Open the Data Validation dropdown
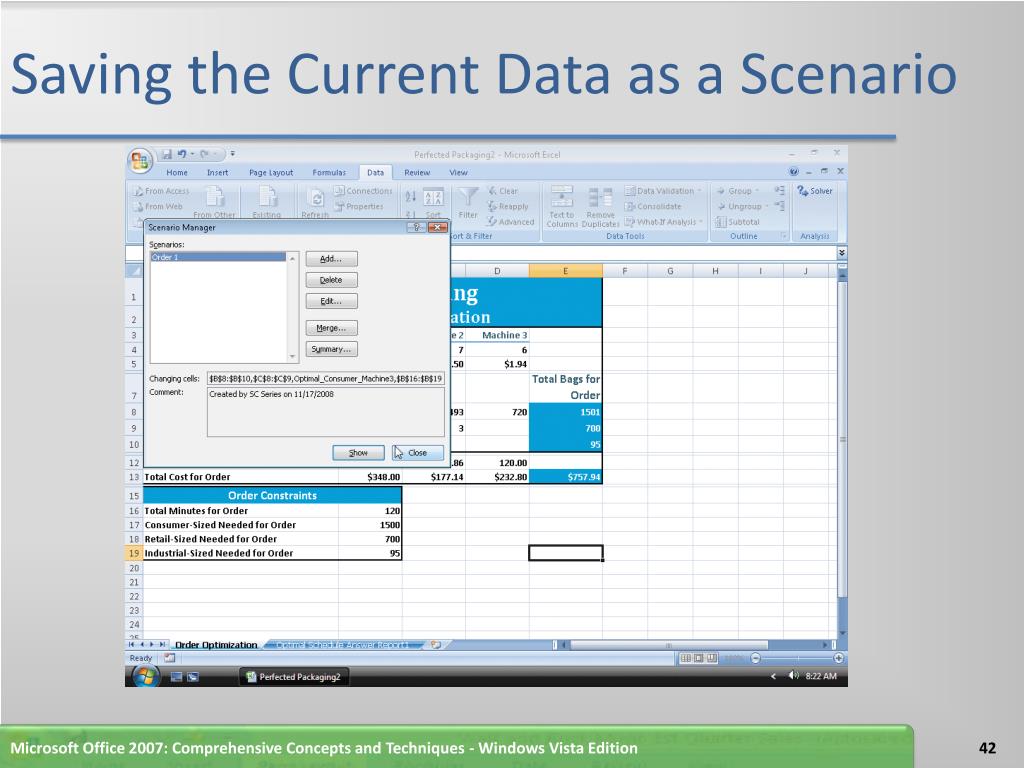This screenshot has width=1024, height=768. point(664,191)
